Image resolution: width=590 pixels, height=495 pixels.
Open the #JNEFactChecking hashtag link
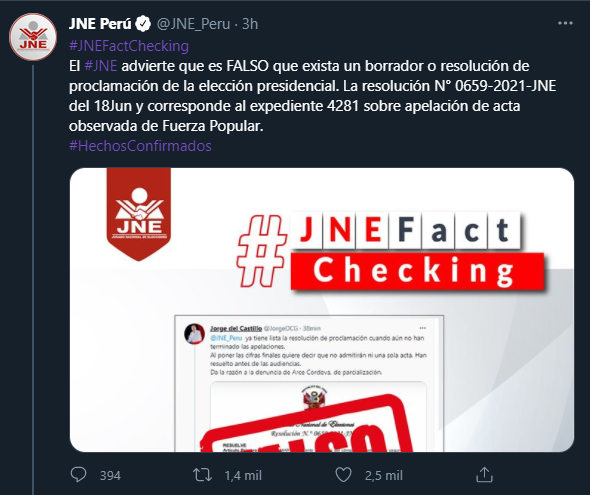[129, 46]
